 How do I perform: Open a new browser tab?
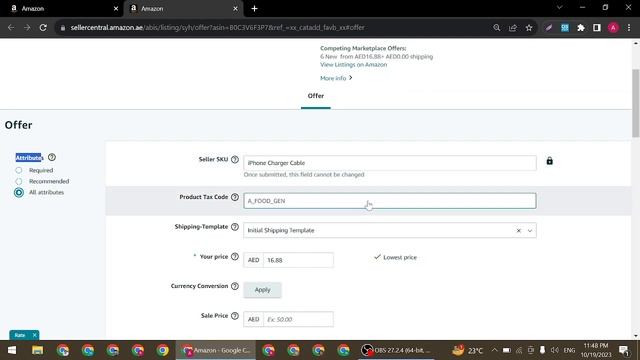[254, 9]
